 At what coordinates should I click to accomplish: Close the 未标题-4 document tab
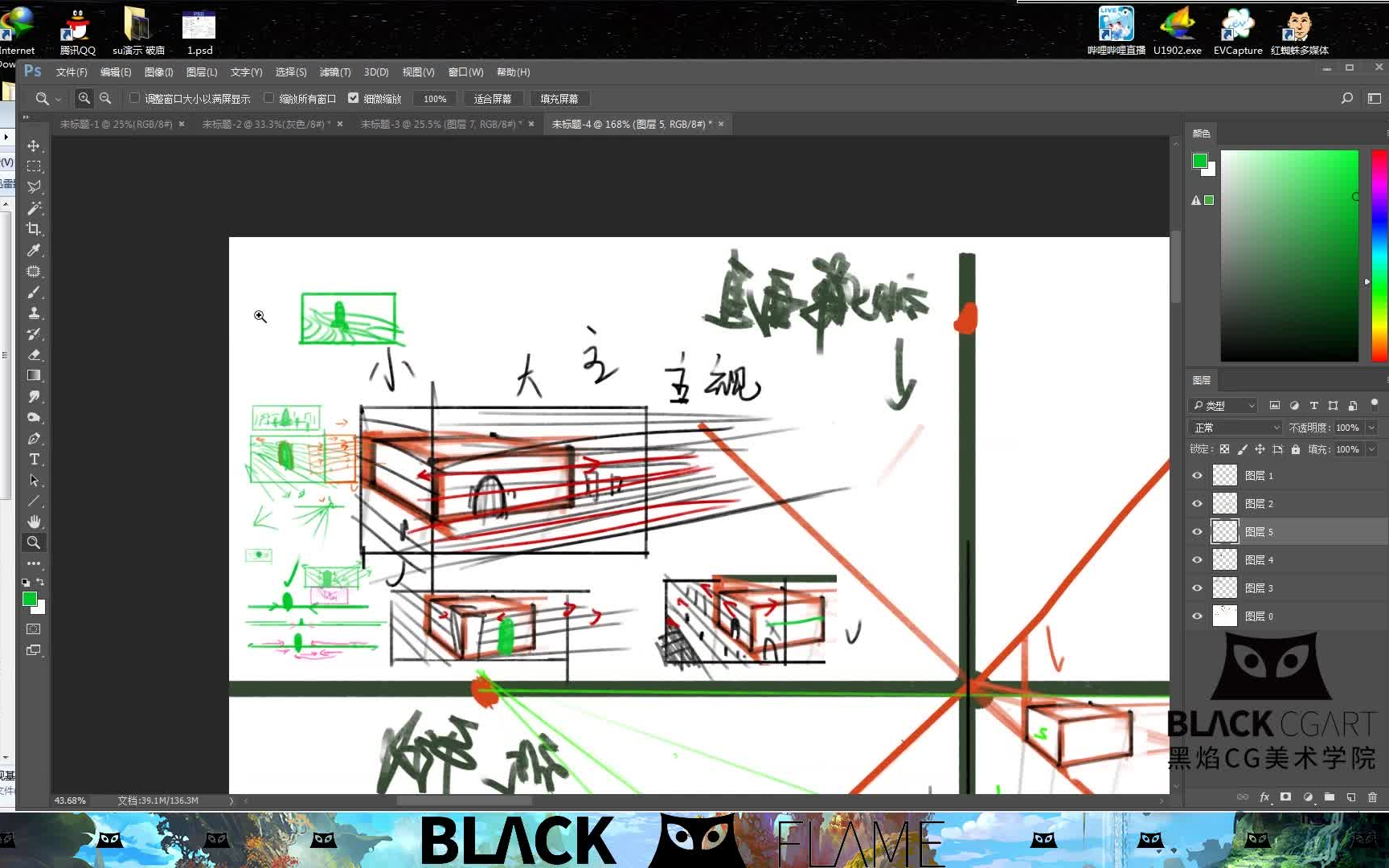tap(721, 124)
